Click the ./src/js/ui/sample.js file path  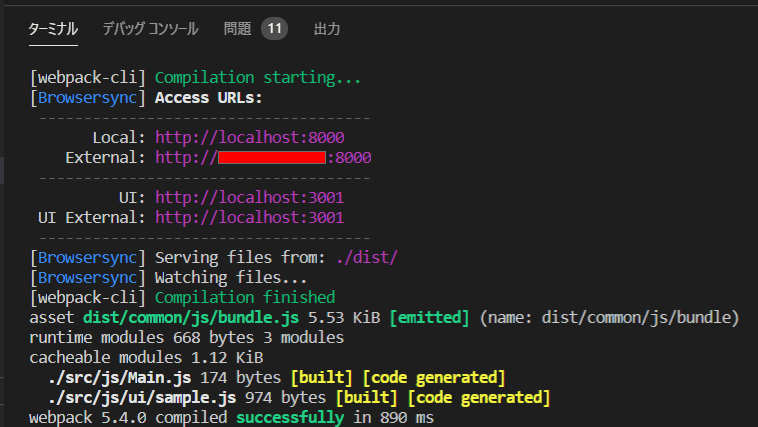tap(142, 398)
